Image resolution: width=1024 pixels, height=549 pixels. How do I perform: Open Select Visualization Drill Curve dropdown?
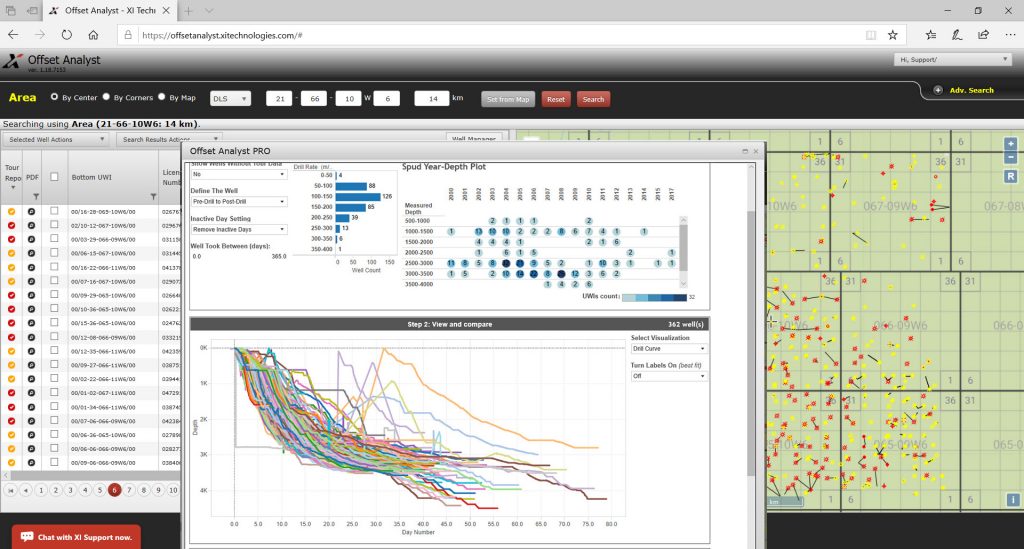click(668, 349)
